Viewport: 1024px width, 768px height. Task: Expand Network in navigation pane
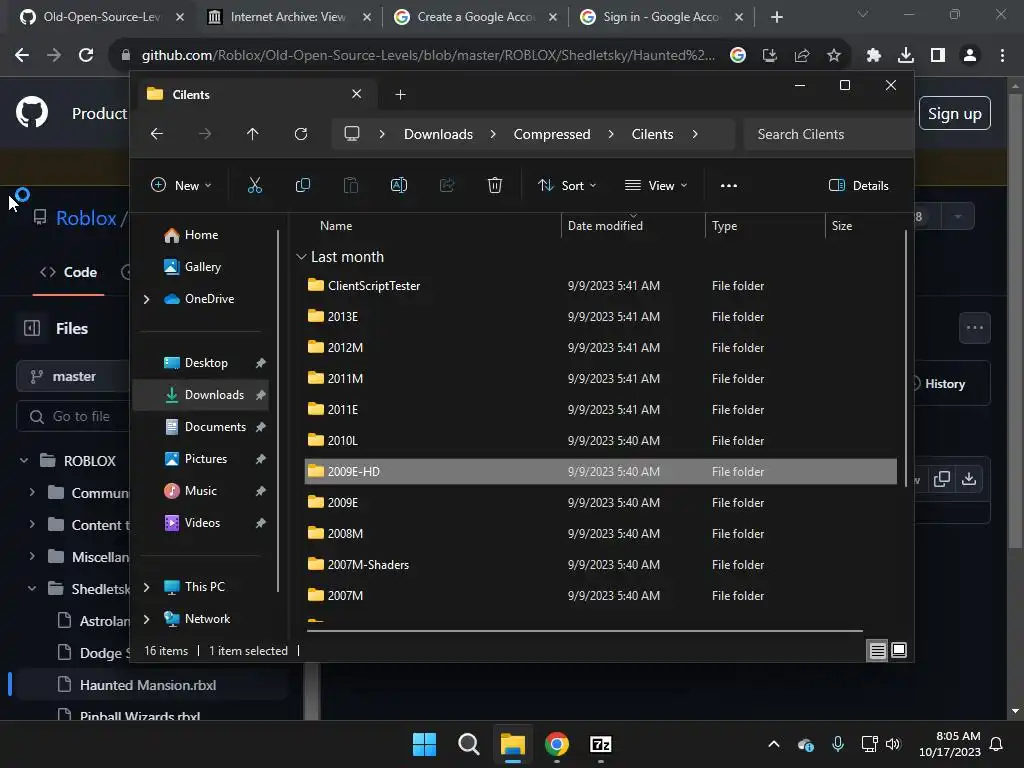pyautogui.click(x=146, y=619)
